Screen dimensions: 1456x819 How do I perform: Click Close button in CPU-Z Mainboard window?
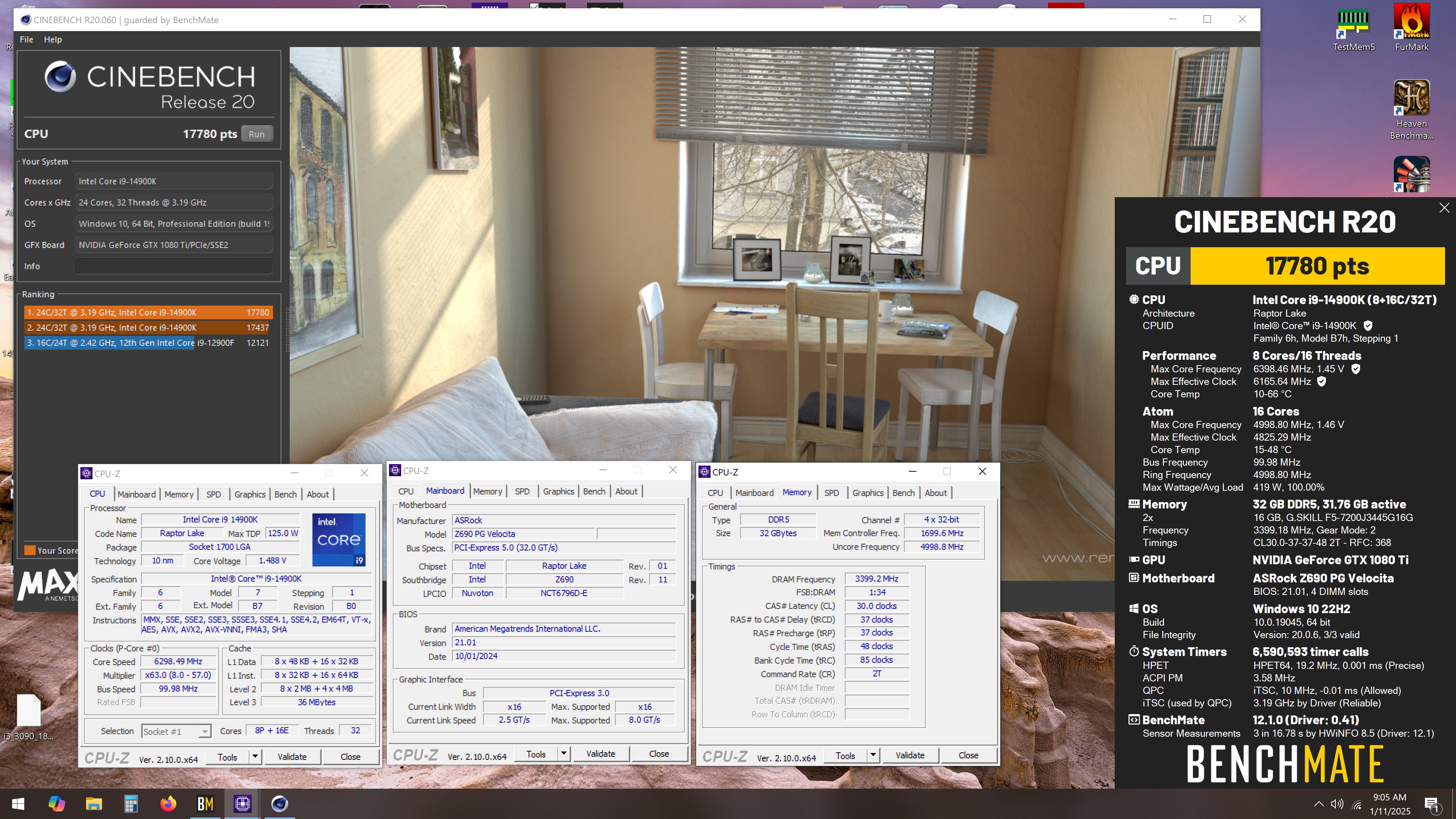pos(659,754)
